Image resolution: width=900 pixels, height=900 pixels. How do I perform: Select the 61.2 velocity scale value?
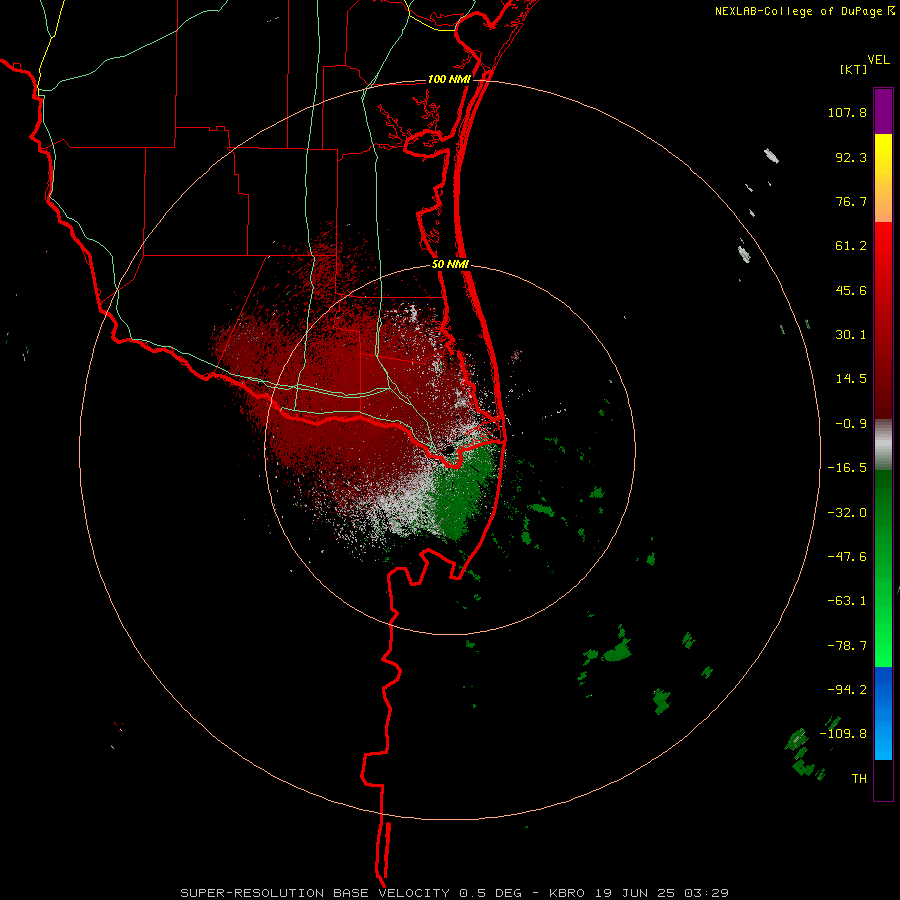[x=851, y=246]
